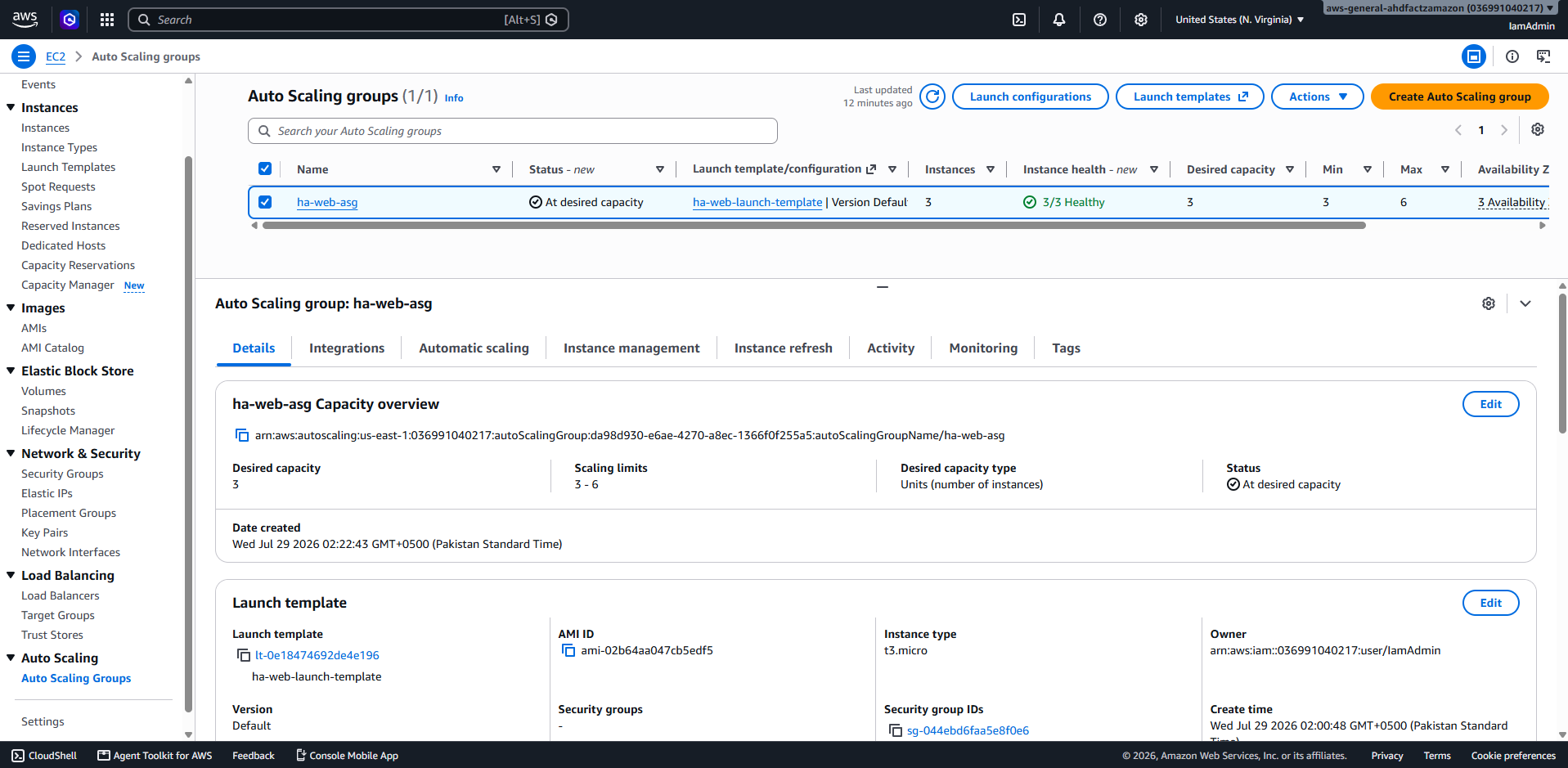1568x768 pixels.
Task: Go to next table page arrow
Action: [x=1504, y=130]
